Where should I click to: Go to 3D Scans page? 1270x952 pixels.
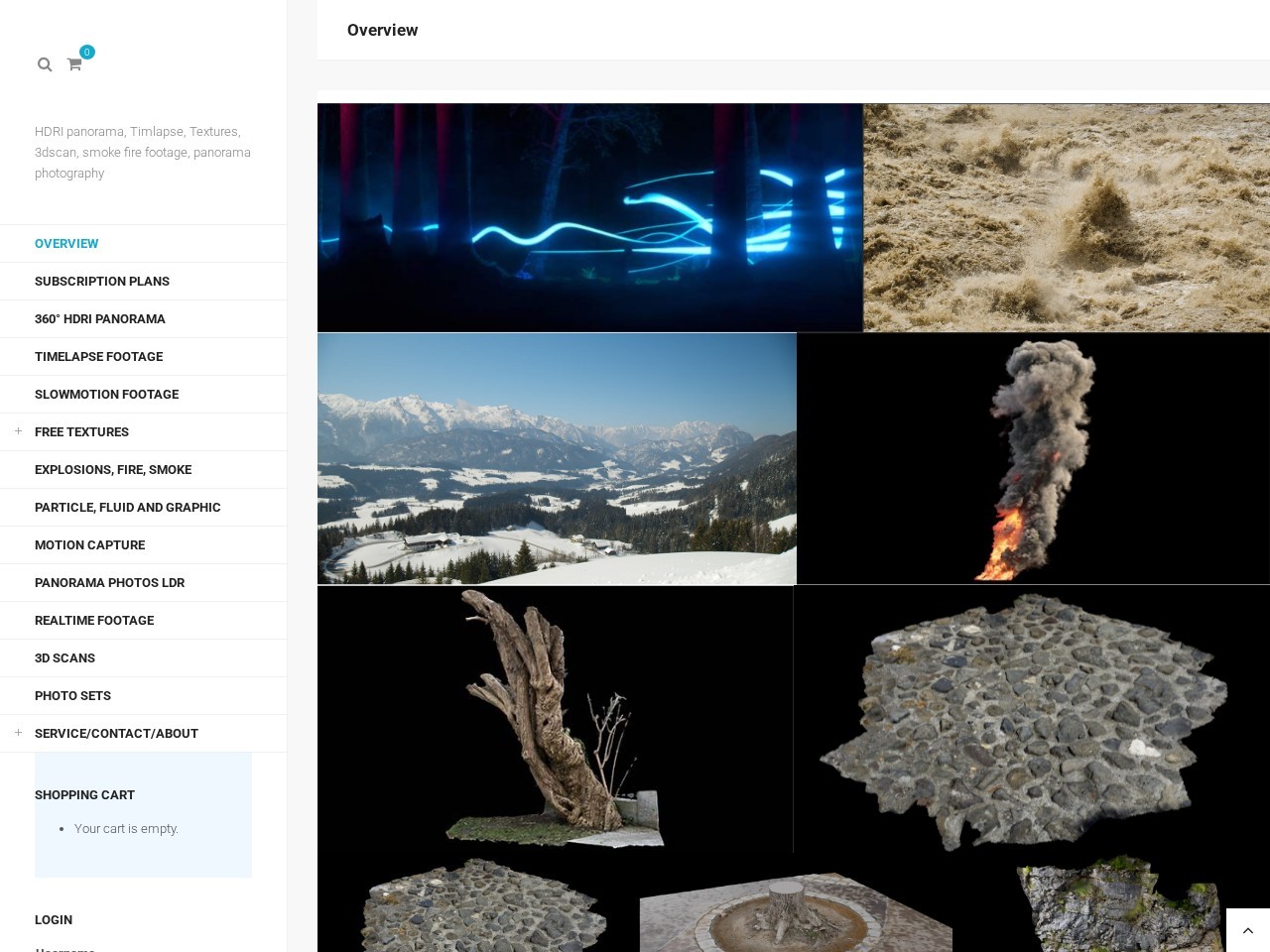point(64,658)
